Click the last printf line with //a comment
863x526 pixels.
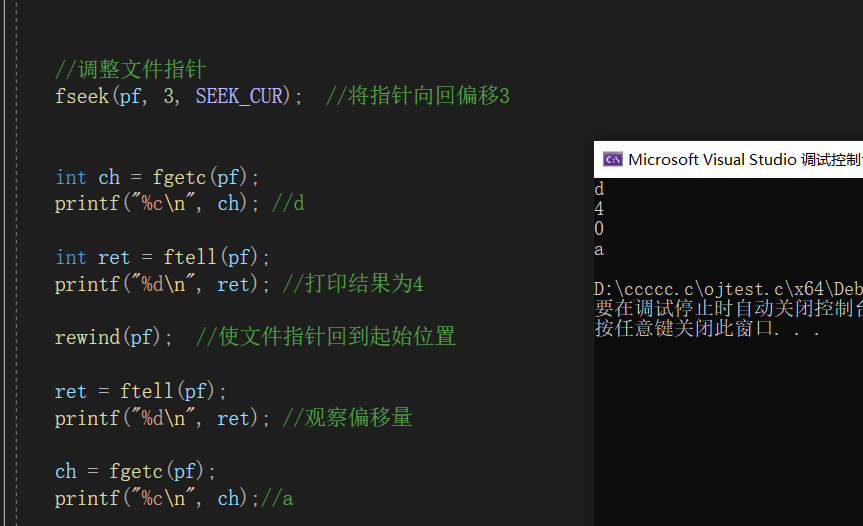coord(174,498)
